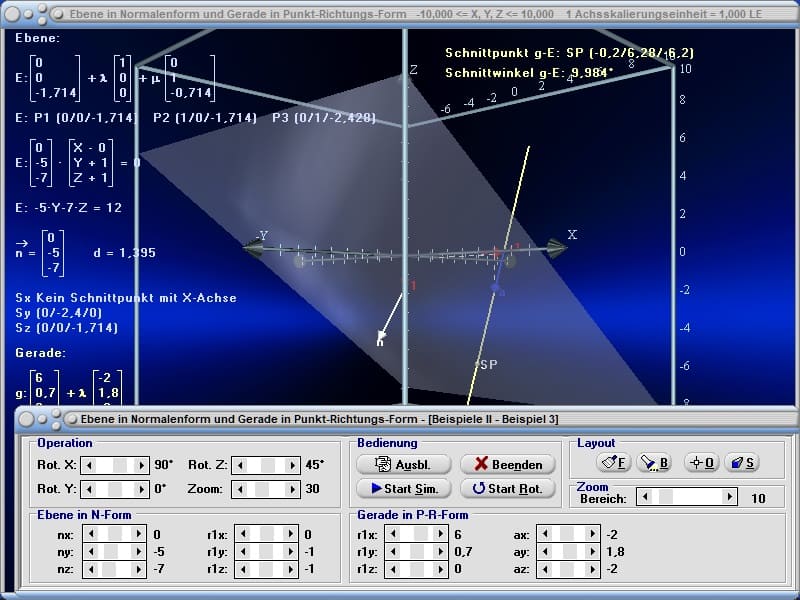Decrease the line's r1y value
The width and height of the screenshot is (800, 600).
tap(392, 552)
